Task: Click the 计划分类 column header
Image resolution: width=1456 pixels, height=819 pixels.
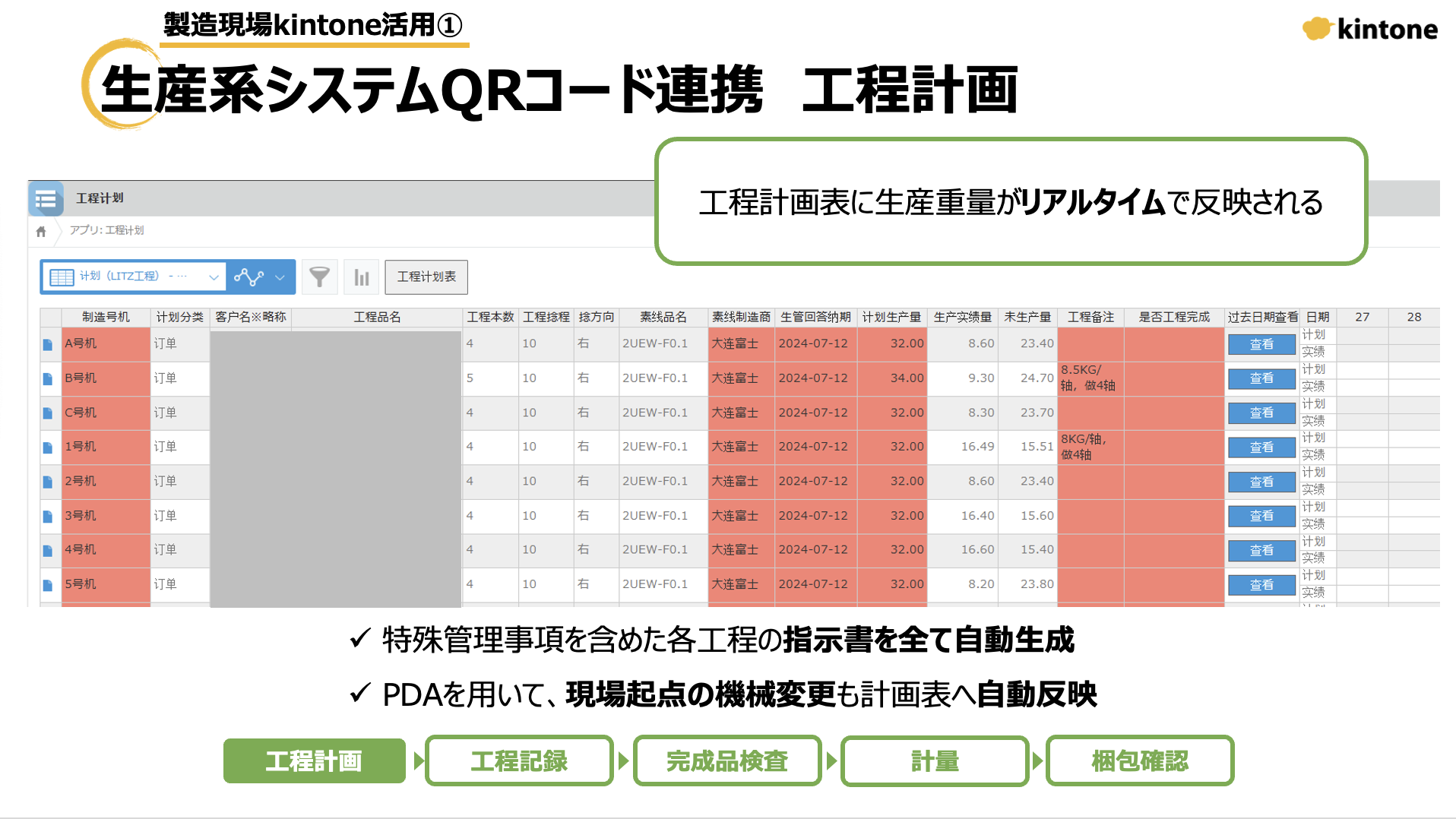Action: [180, 318]
